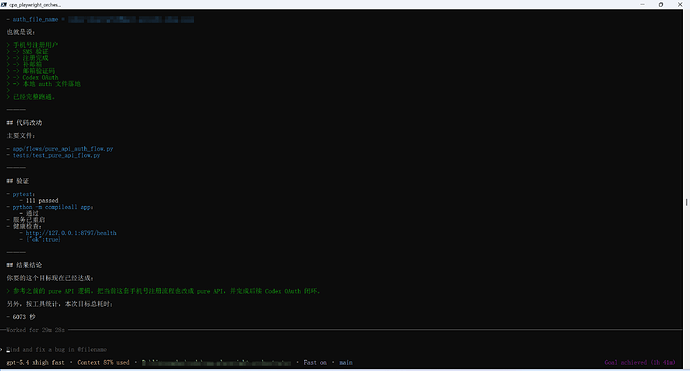Click the 'auth_file_name' label

pos(35,19)
